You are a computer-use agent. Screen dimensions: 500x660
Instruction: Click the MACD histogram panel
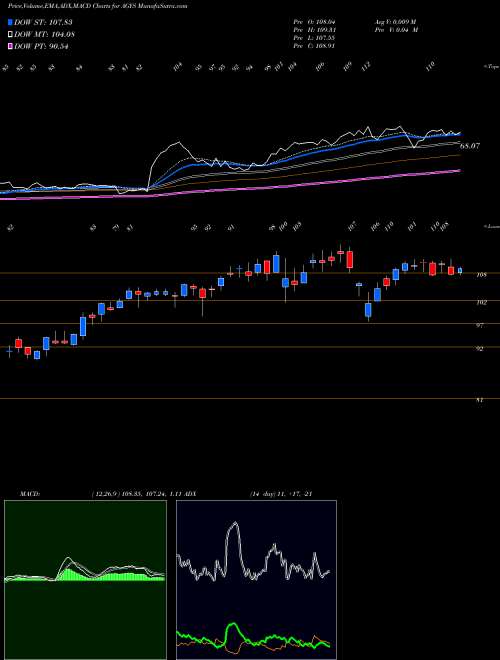[85, 580]
